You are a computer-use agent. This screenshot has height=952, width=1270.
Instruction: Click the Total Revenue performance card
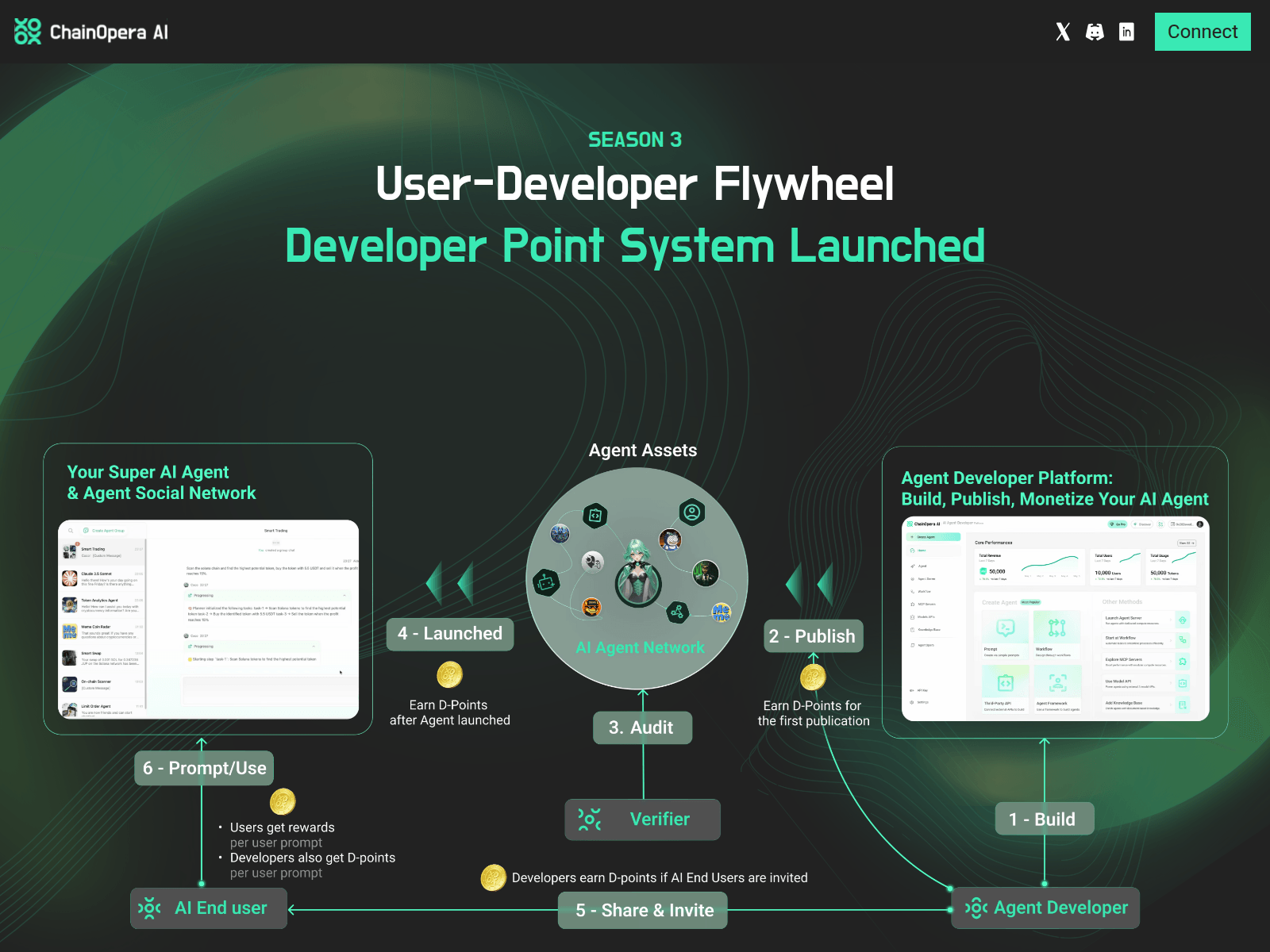click(1029, 566)
